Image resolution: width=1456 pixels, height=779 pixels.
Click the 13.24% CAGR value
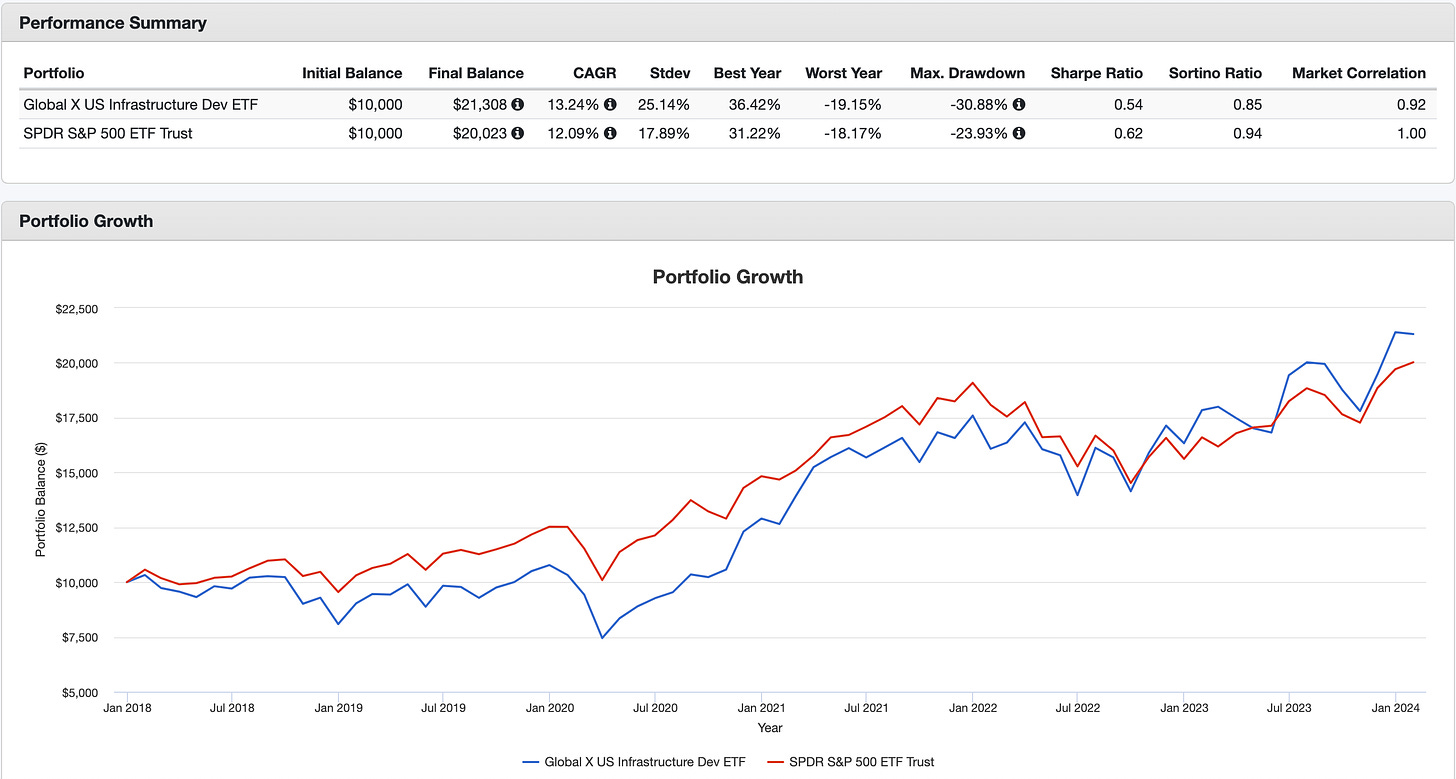[573, 104]
